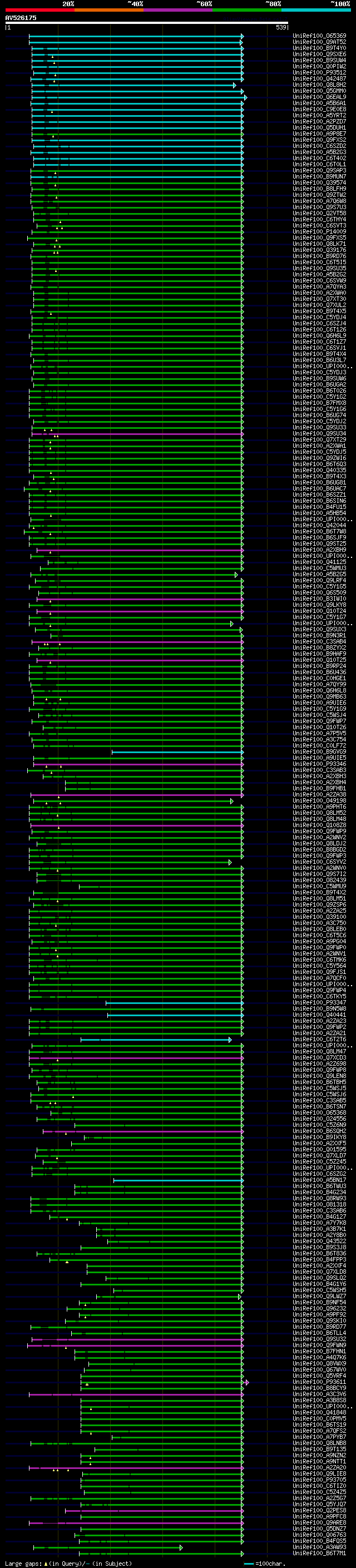Viewport: 356px width, 1568px height.
Task: Open the UniRef100_A2ZA38 entry
Action: coord(319,794)
